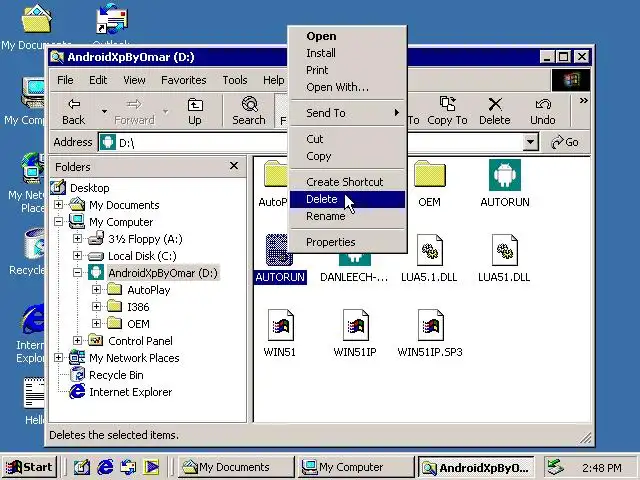This screenshot has height=480, width=640.
Task: Select Desktop in the folder tree
Action: (x=90, y=188)
